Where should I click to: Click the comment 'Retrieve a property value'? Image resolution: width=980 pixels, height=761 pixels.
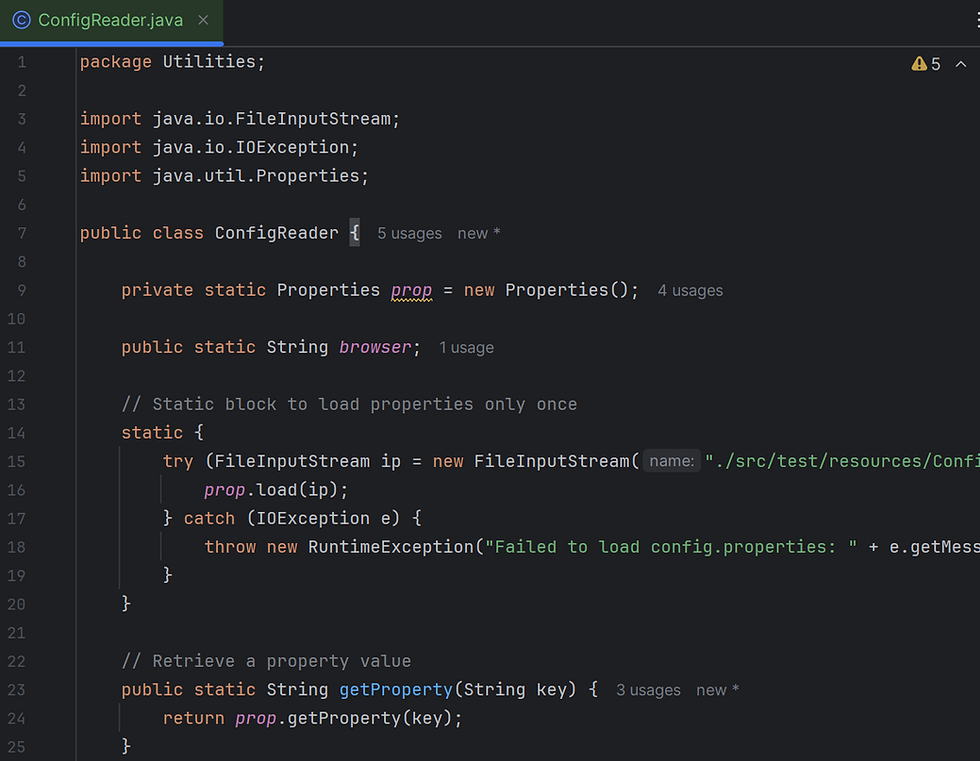point(266,661)
